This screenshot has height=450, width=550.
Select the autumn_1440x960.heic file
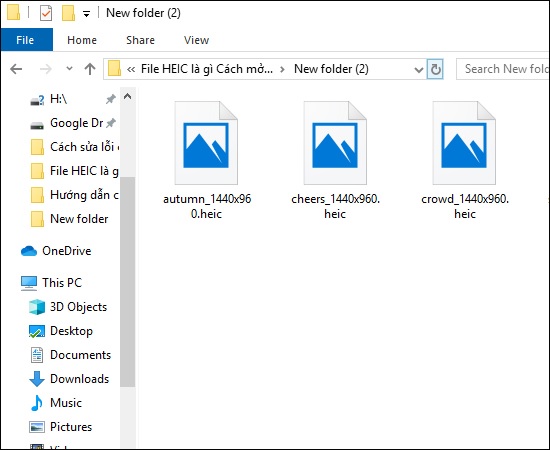pyautogui.click(x=207, y=161)
